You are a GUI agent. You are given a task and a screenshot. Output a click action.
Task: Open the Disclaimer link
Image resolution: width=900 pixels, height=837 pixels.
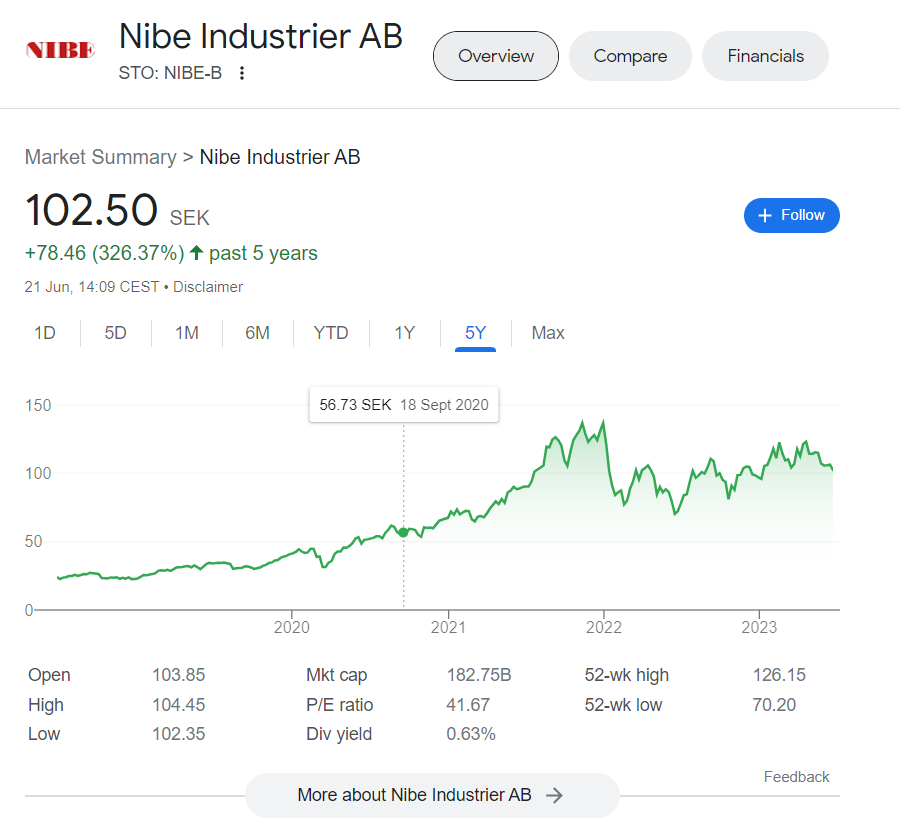(208, 286)
